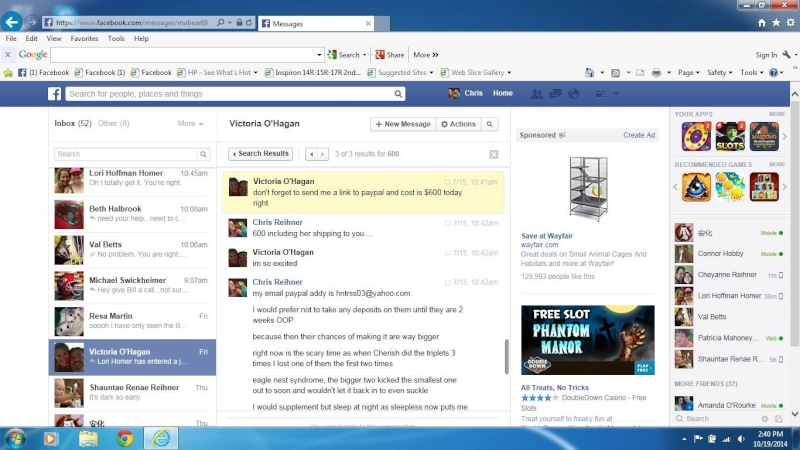
Task: Click the Facebook logo icon
Action: [x=55, y=93]
